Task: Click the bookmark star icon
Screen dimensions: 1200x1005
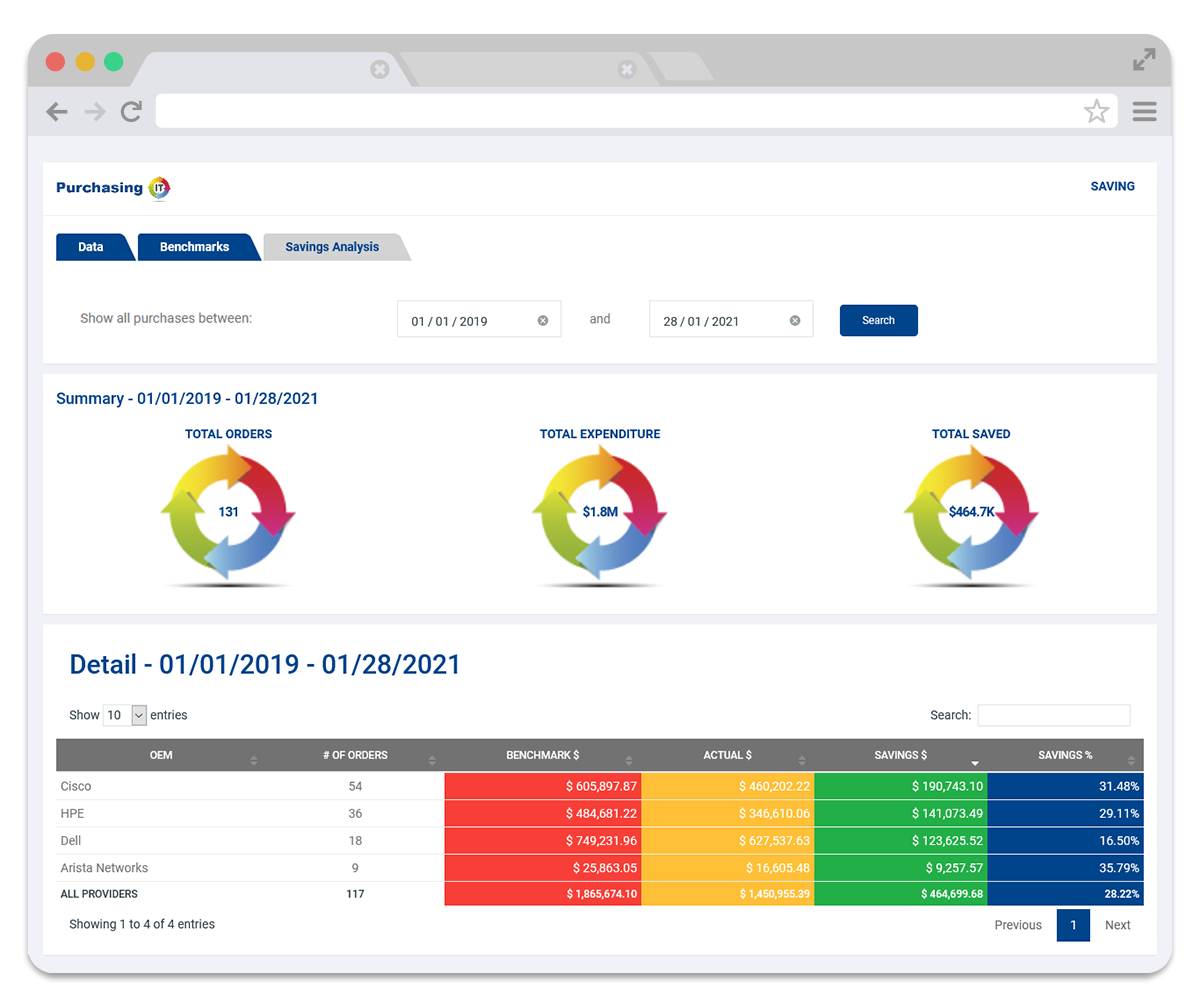Action: tap(1096, 112)
